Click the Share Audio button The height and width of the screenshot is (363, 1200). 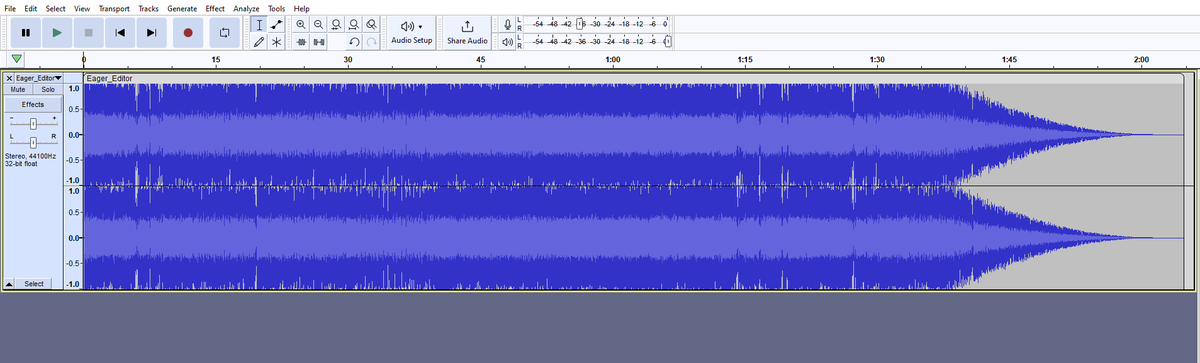point(467,32)
